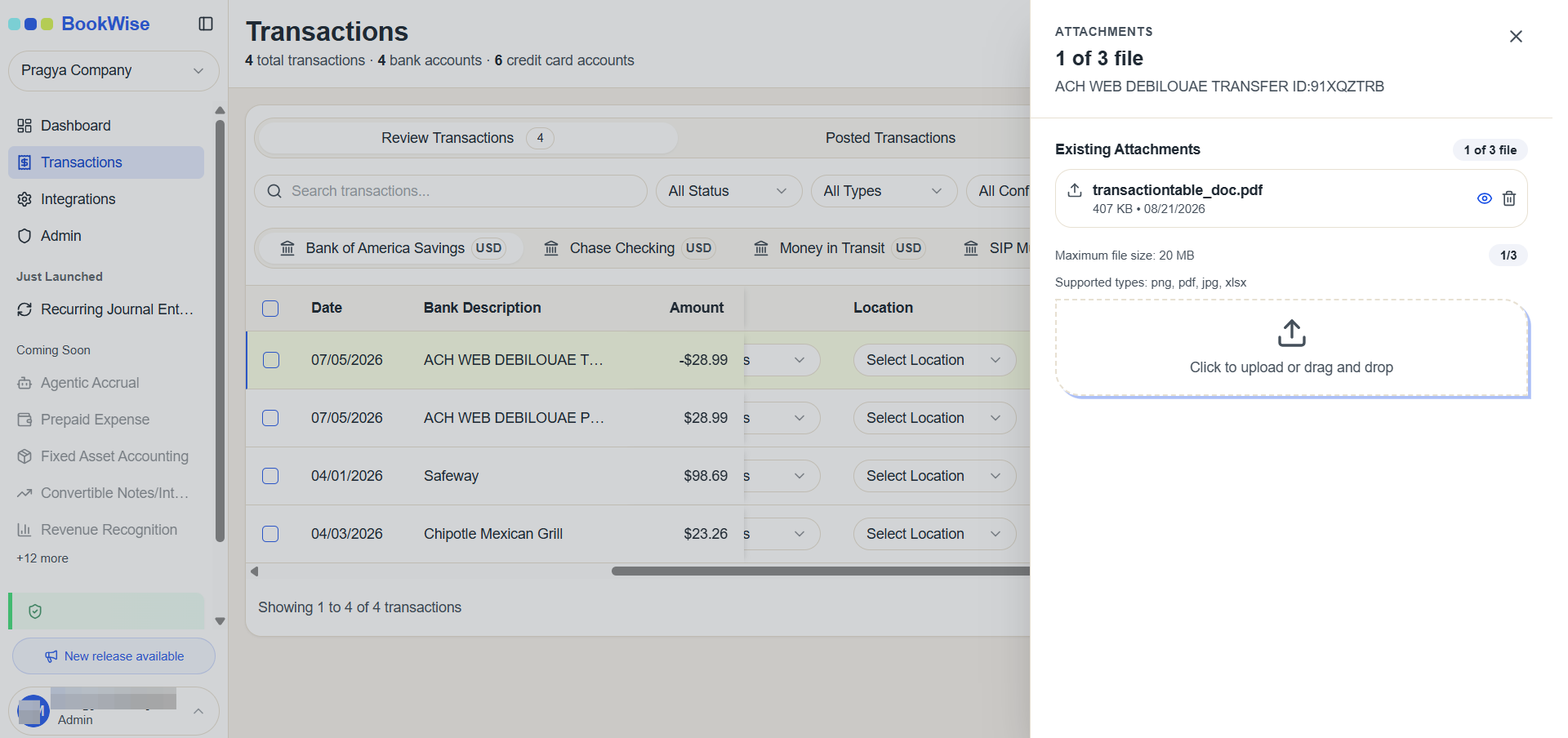Close the Attachments panel
Screen dimensions: 1568x738
click(x=1516, y=37)
